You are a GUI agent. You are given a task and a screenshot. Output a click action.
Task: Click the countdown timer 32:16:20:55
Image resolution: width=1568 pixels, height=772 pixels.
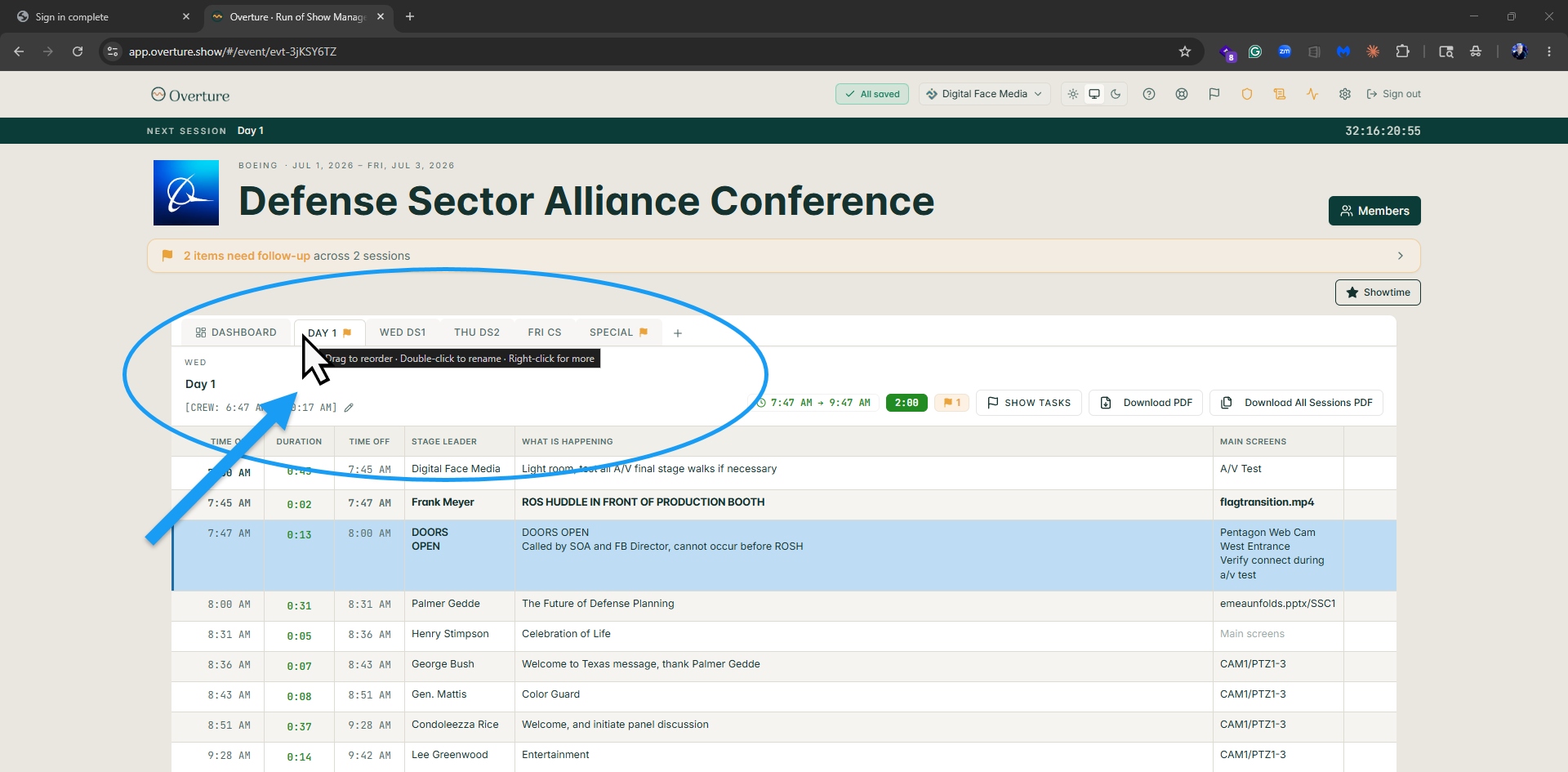1383,131
